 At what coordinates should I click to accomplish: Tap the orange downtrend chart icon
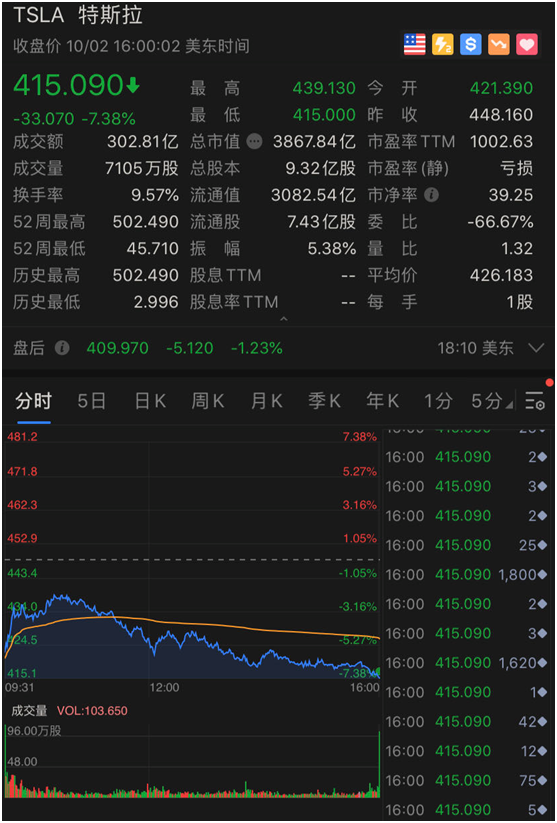coord(499,45)
